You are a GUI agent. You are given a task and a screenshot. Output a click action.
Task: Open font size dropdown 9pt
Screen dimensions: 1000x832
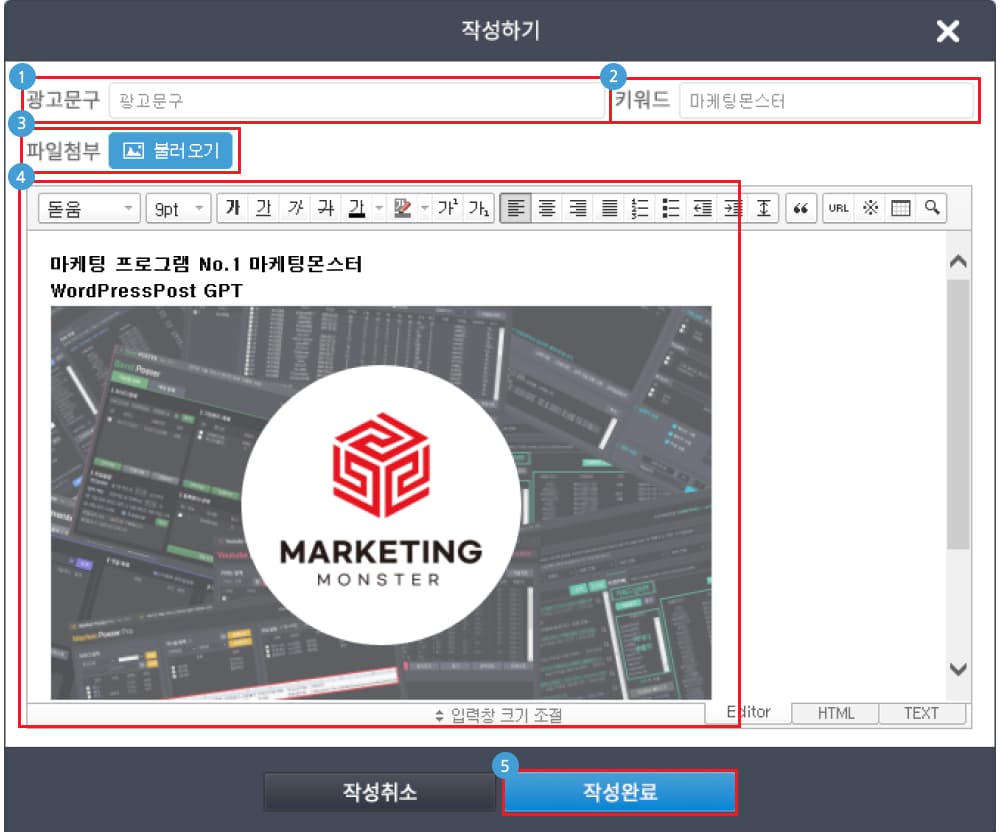tap(179, 208)
